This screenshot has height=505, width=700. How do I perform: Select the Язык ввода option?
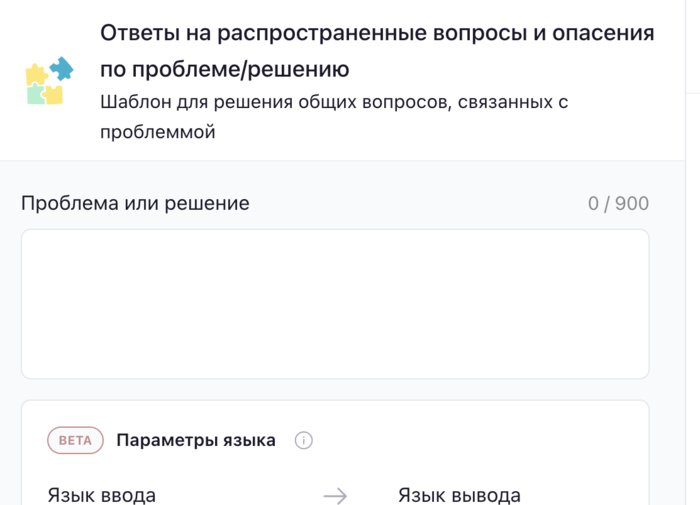[x=102, y=495]
